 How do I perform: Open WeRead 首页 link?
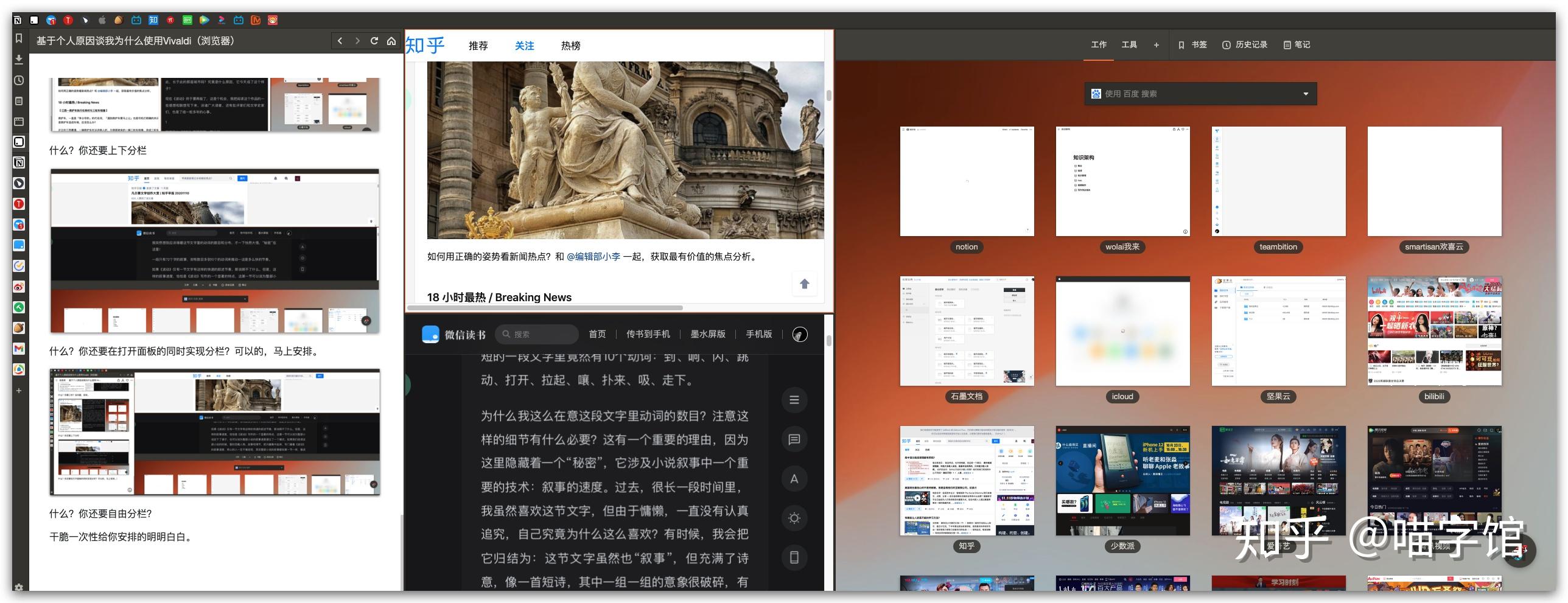click(597, 334)
